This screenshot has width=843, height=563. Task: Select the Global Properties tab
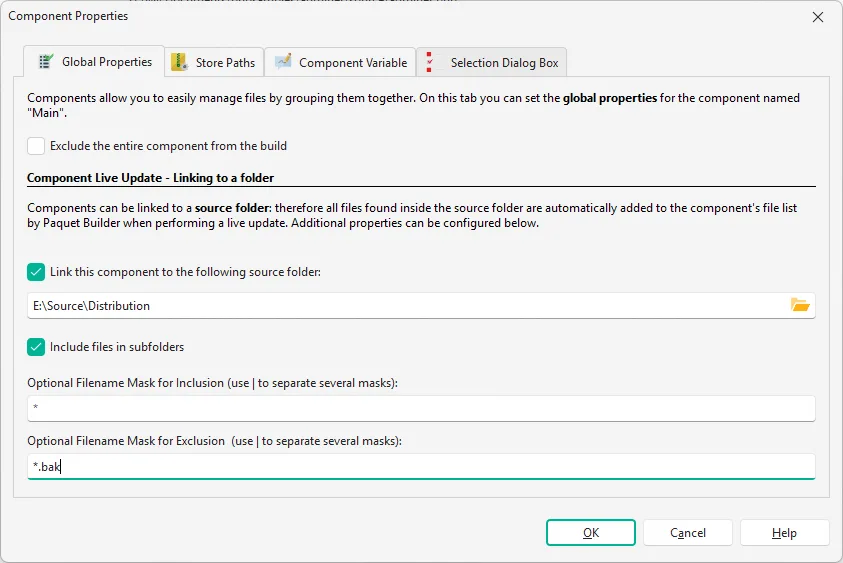[106, 62]
